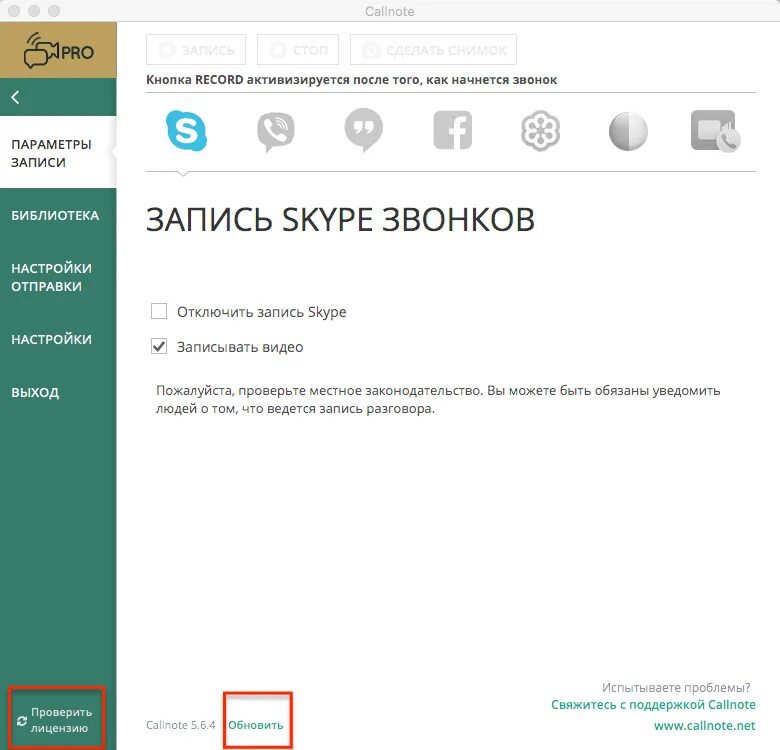Select the GoToMeeting flower icon
The image size is (780, 750).
click(540, 130)
